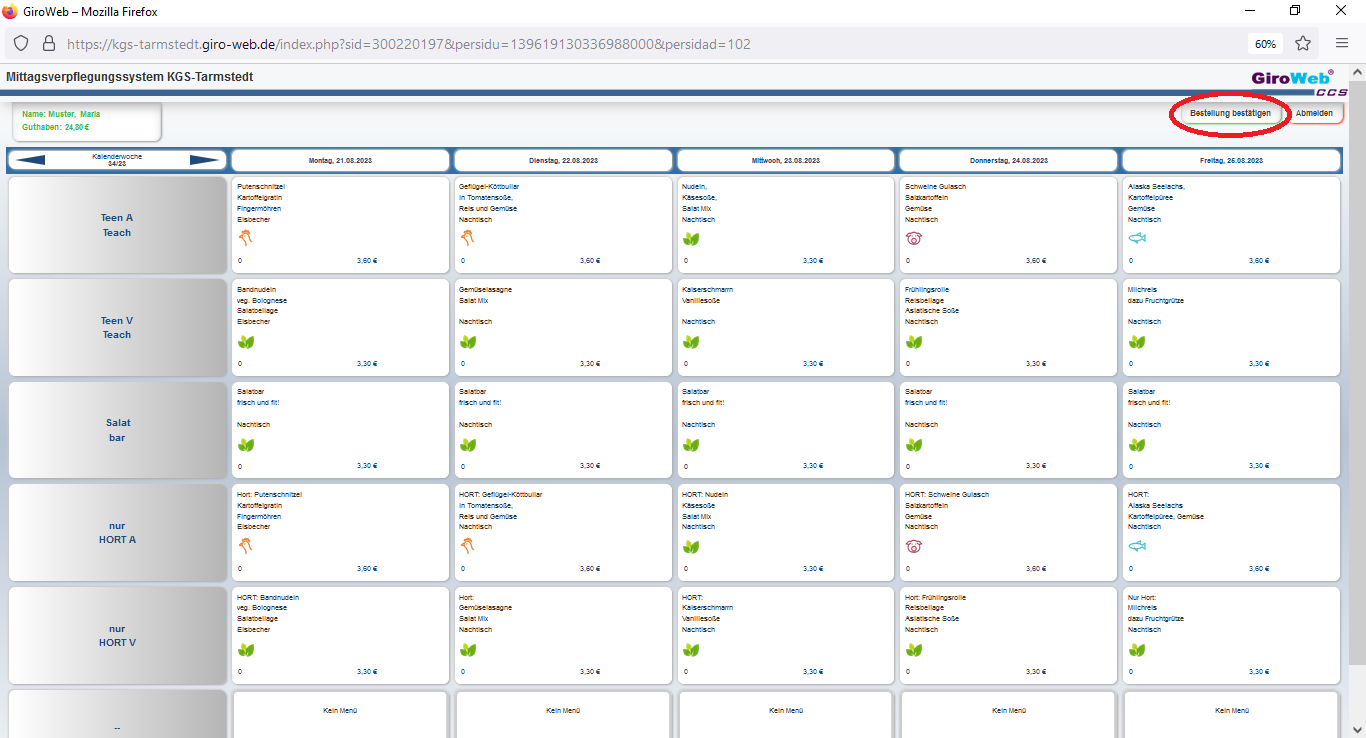
Task: Click the Dienstag, 22.08.2023 day header
Action: coord(564,160)
